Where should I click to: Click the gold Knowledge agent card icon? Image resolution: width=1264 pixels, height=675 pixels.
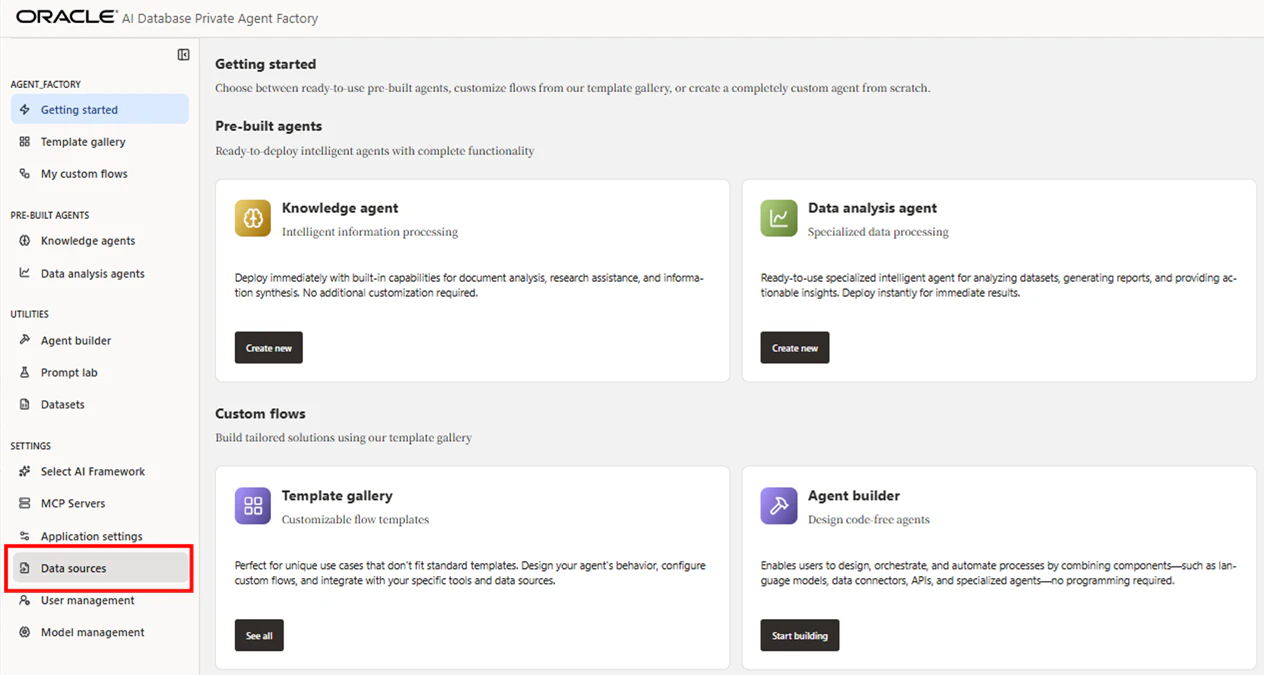point(253,218)
